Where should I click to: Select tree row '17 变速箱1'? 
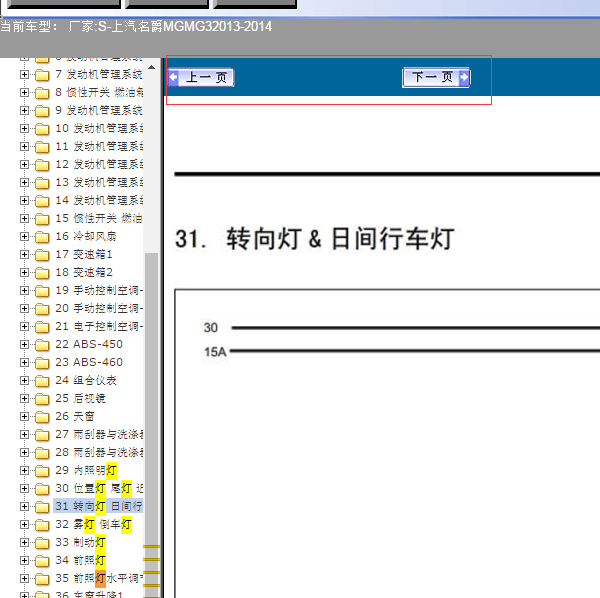[84, 254]
